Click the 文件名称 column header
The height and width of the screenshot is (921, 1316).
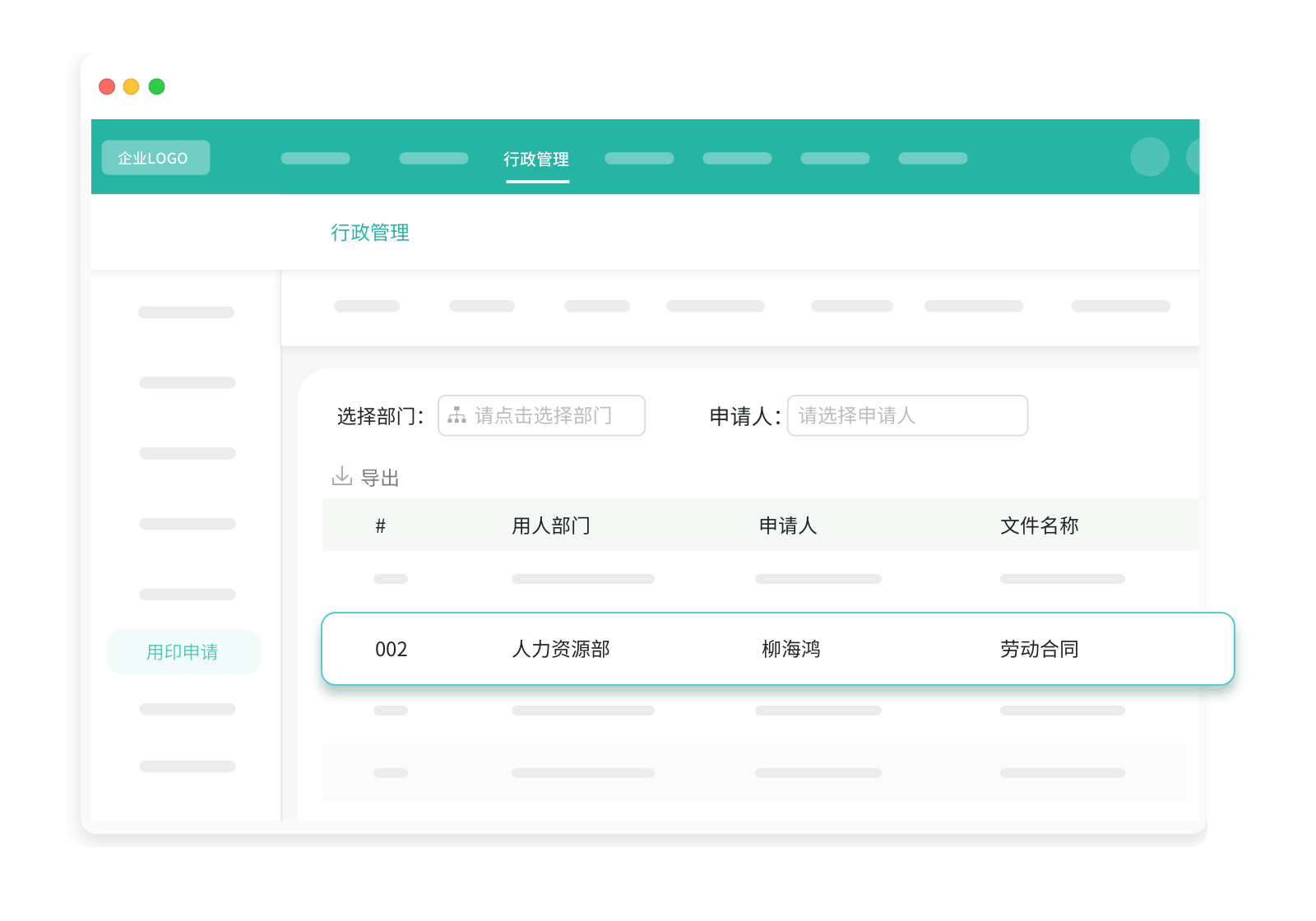click(1040, 526)
